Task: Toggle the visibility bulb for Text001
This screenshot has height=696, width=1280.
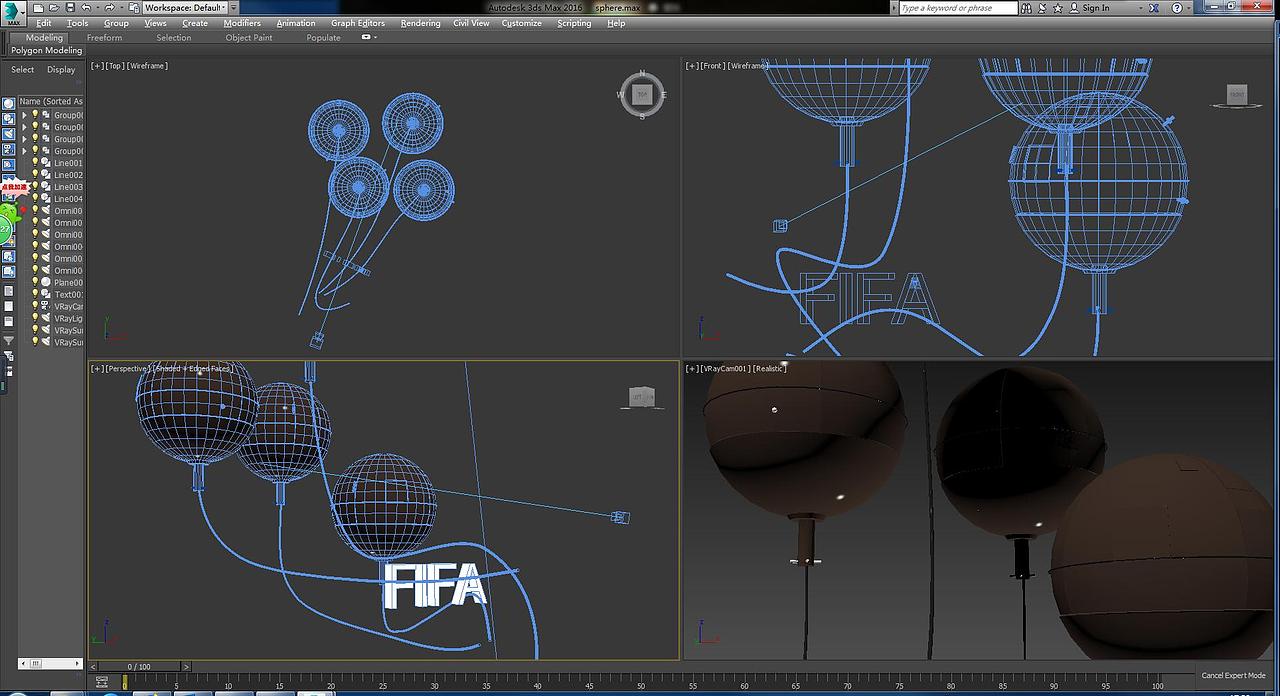Action: tap(35, 295)
